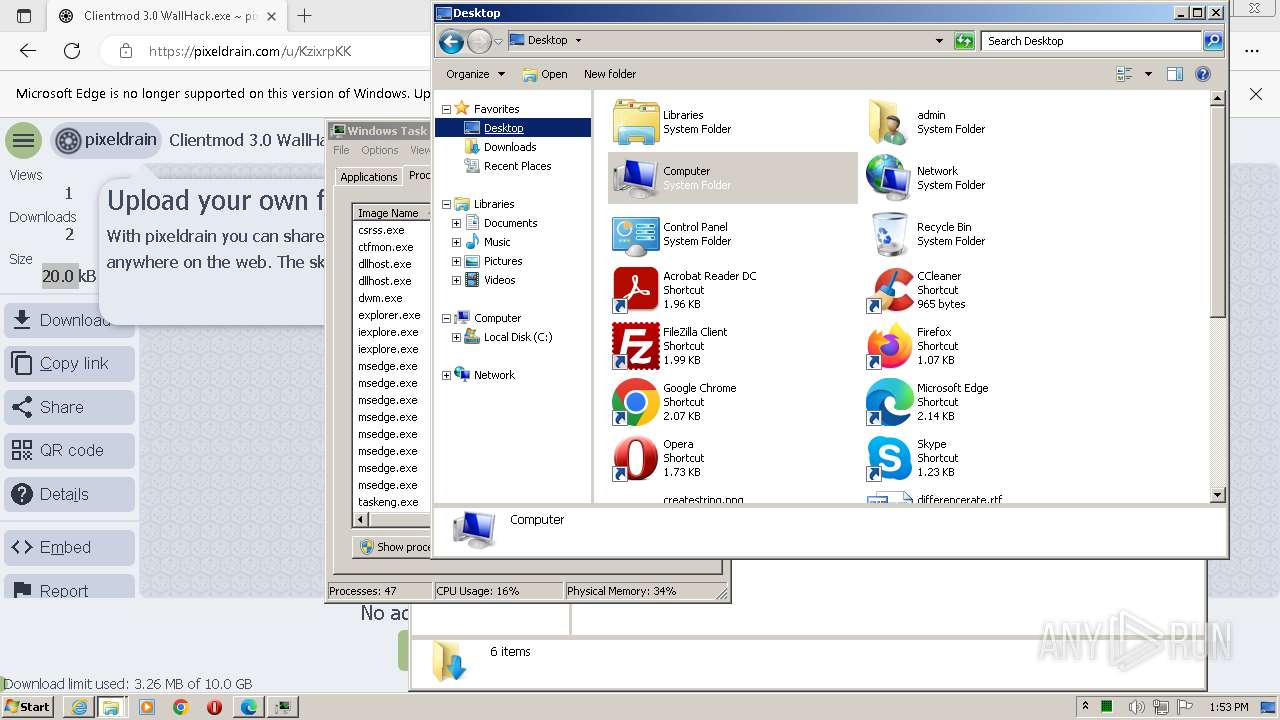This screenshot has height=720, width=1280.
Task: Open the Organize dropdown menu
Action: 476,74
